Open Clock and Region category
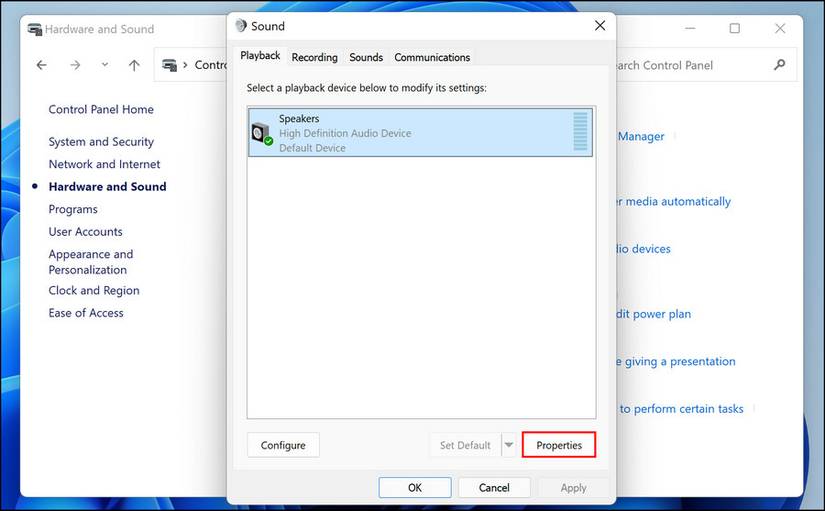This screenshot has height=511, width=825. (x=94, y=290)
